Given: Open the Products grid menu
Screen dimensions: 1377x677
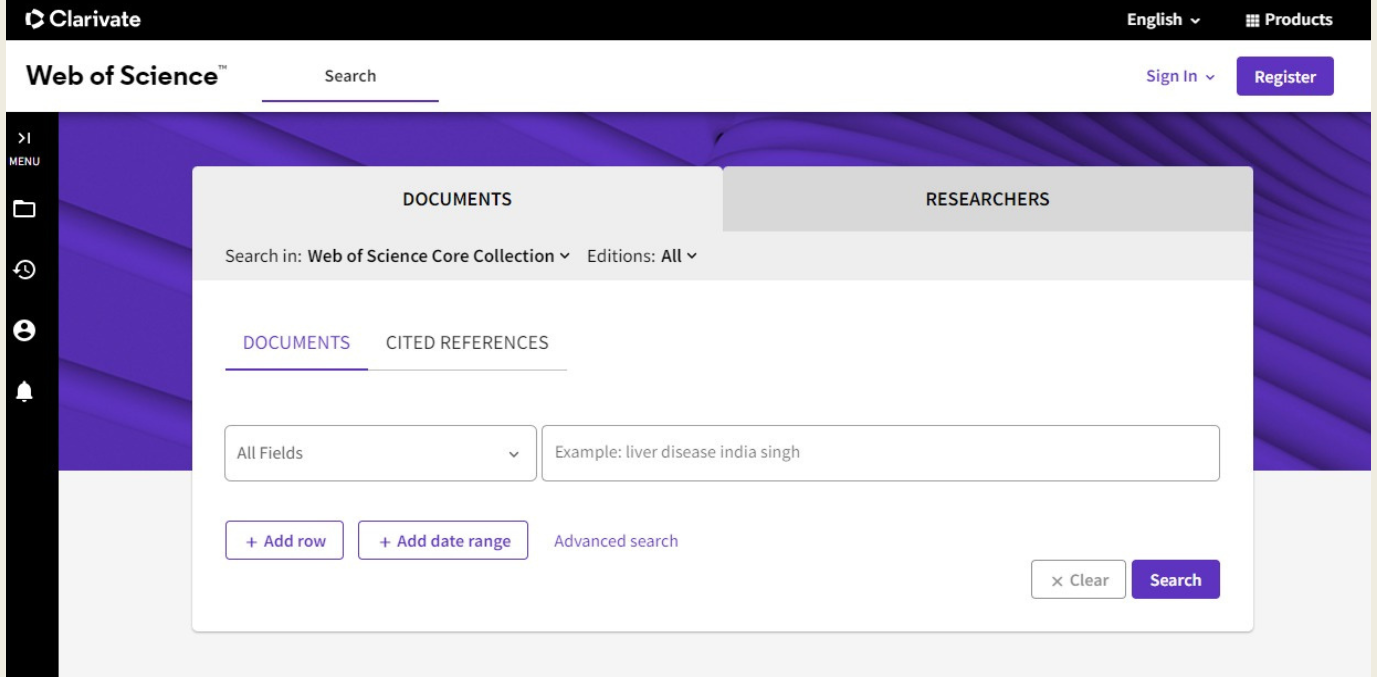Looking at the screenshot, I should point(1288,20).
